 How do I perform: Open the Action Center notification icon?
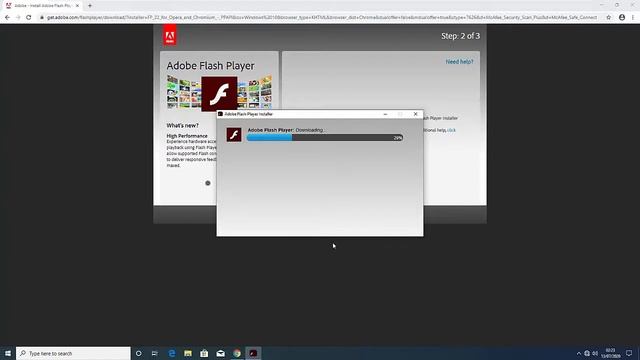tap(629, 353)
